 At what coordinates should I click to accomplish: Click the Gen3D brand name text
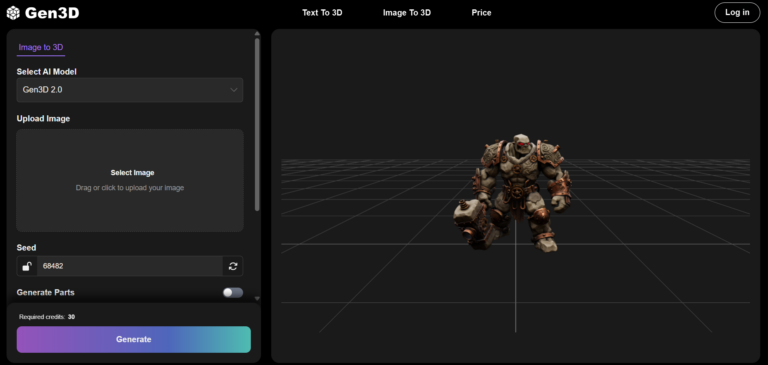(52, 13)
